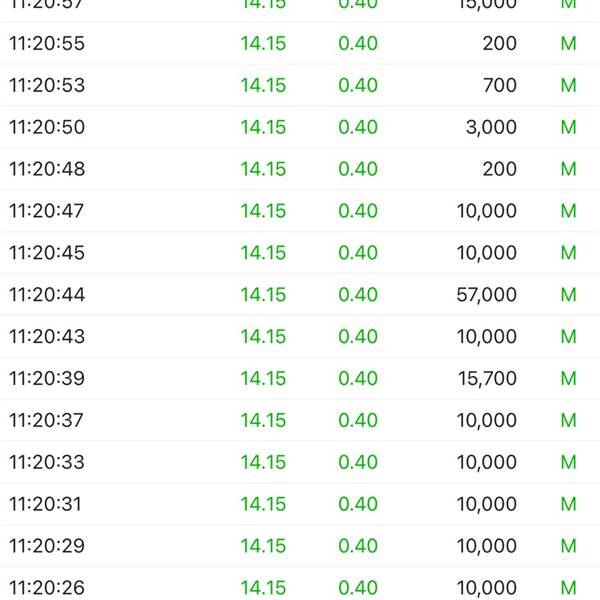Select the 0.40 change at 11:20:48
The width and height of the screenshot is (600, 600).
coord(358,169)
